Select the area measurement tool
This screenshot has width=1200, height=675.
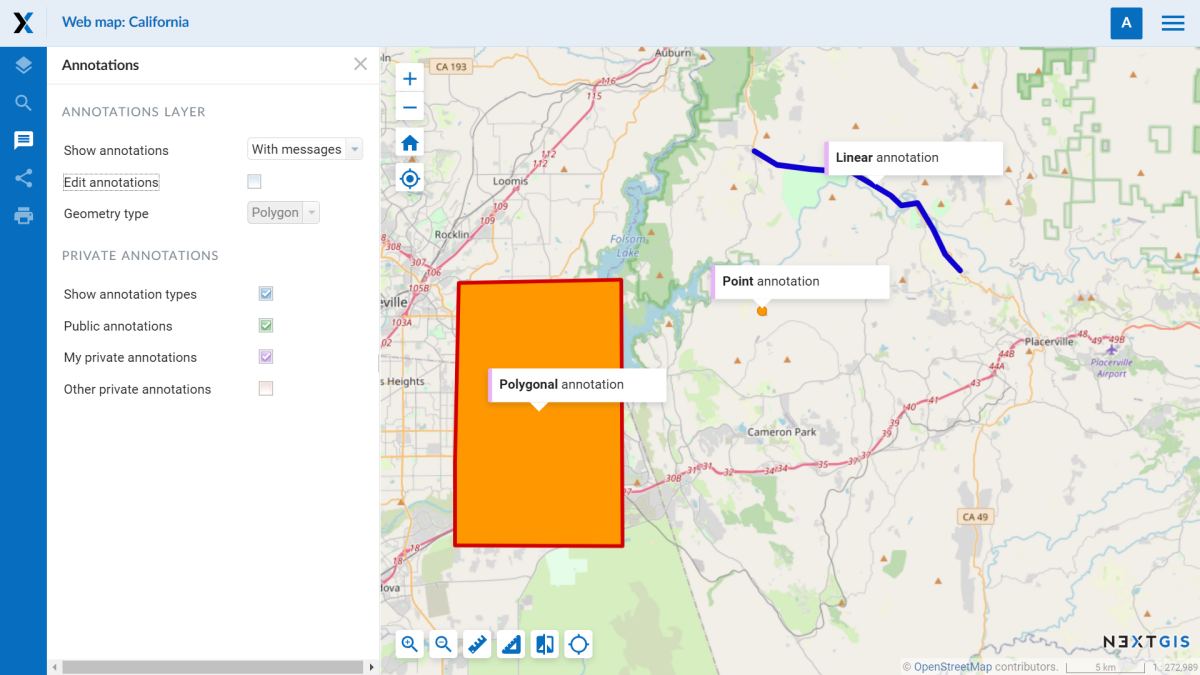(x=510, y=644)
